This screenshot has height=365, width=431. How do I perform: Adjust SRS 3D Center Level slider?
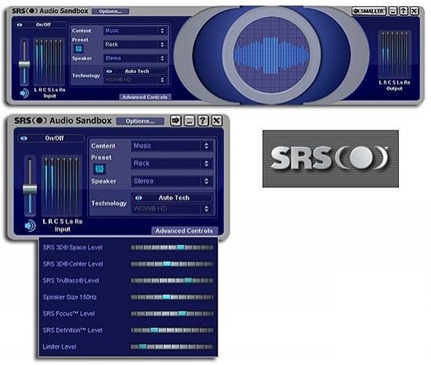point(172,264)
